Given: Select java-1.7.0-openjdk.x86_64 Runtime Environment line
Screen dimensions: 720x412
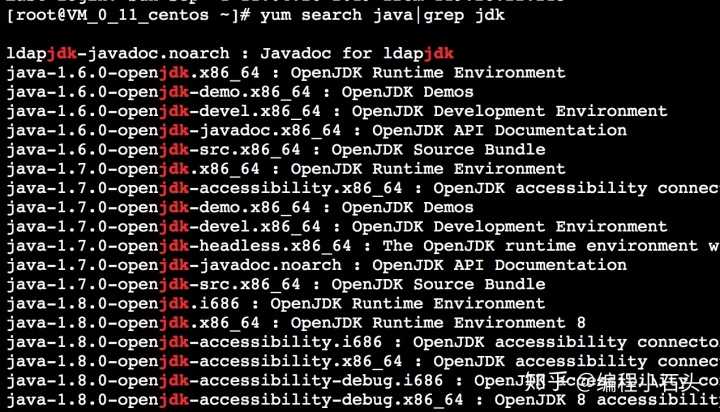Looking at the screenshot, I should (x=286, y=169).
